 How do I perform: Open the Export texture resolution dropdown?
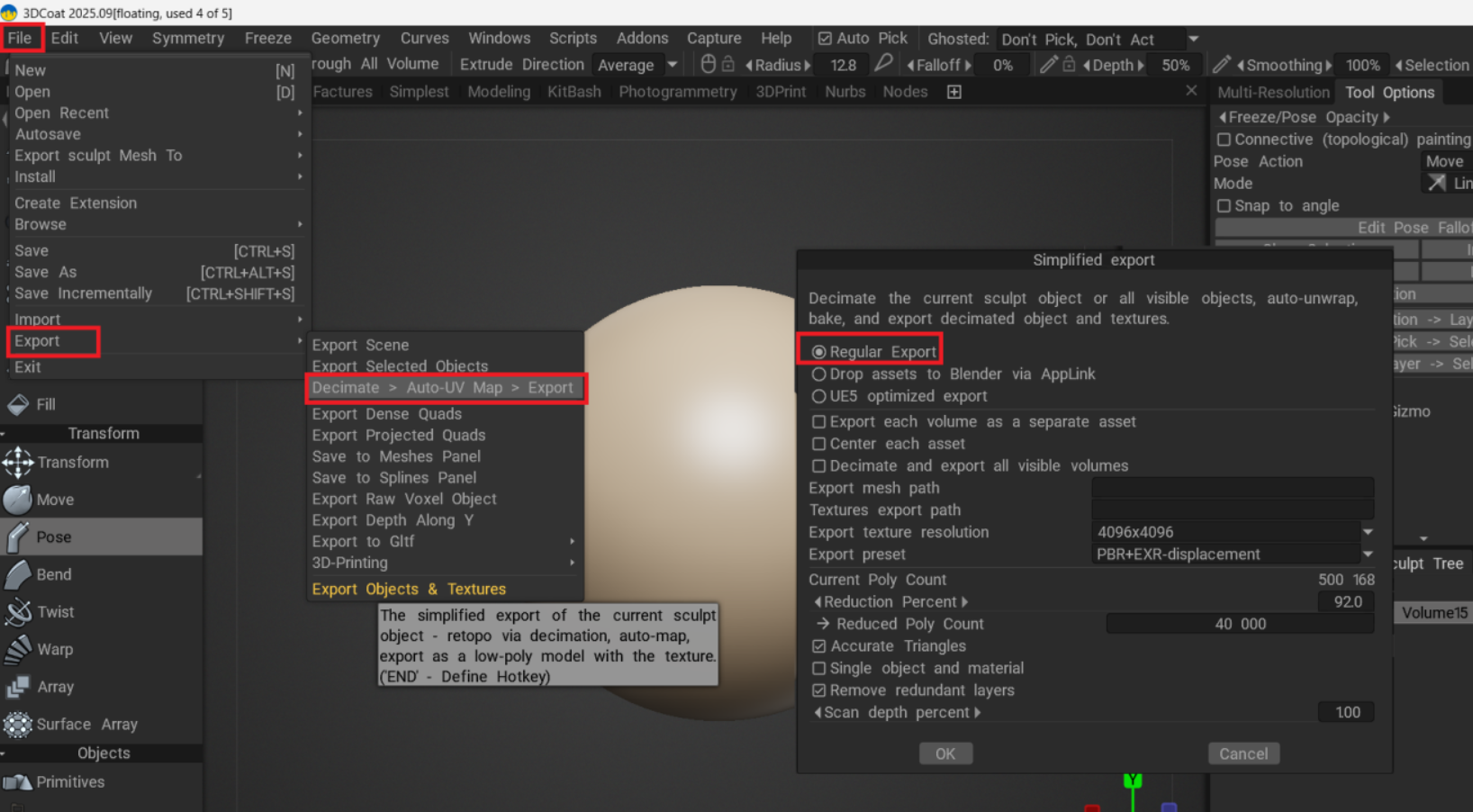click(1233, 532)
